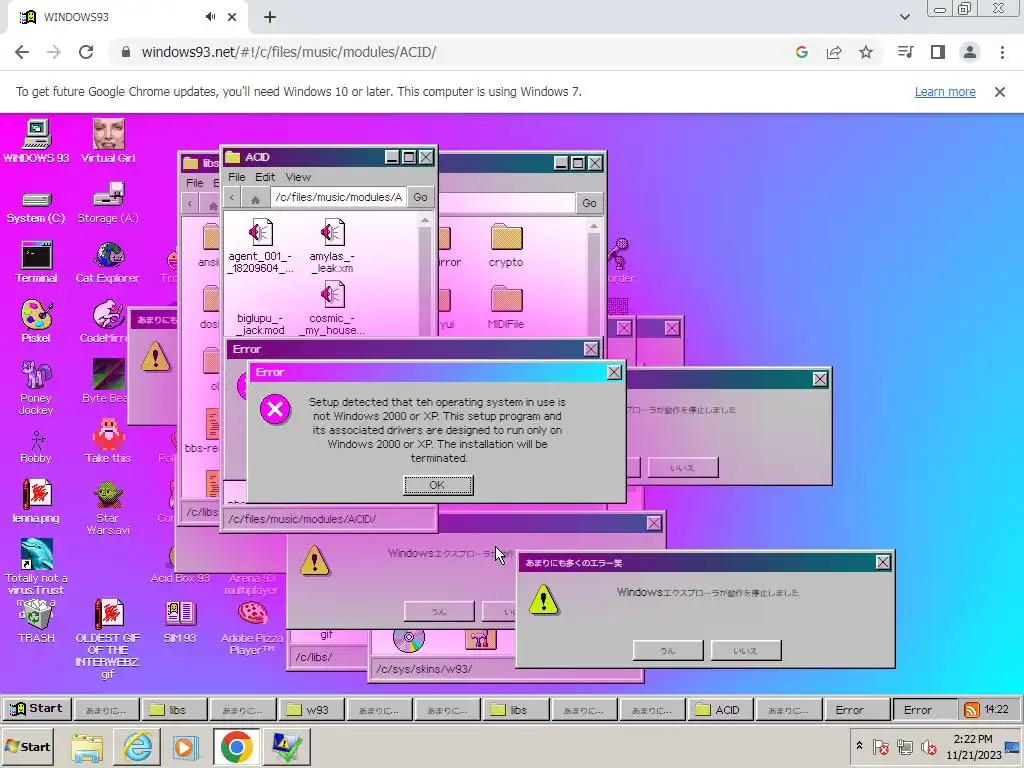The width and height of the screenshot is (1024, 768).
Task: Open the SIM 93 icon
Action: 180,622
